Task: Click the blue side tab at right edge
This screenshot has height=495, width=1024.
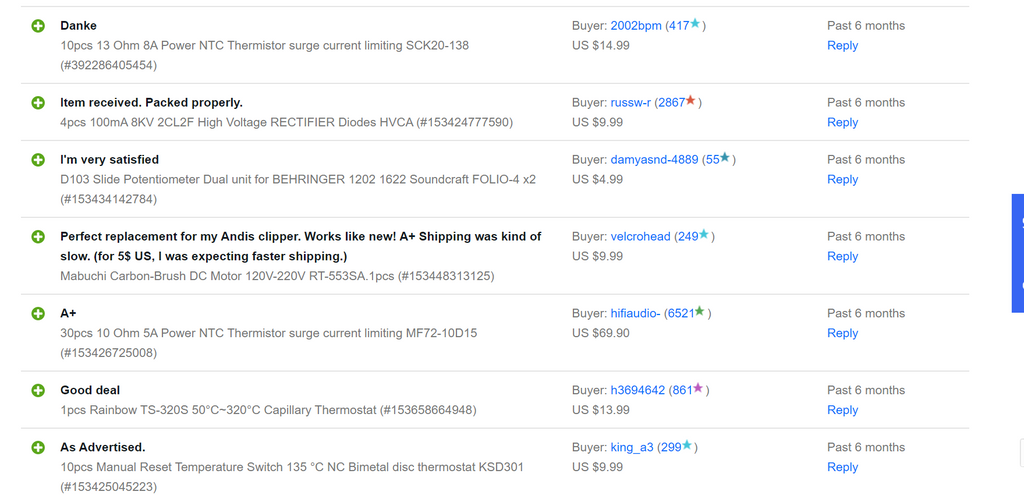Action: pos(1018,253)
